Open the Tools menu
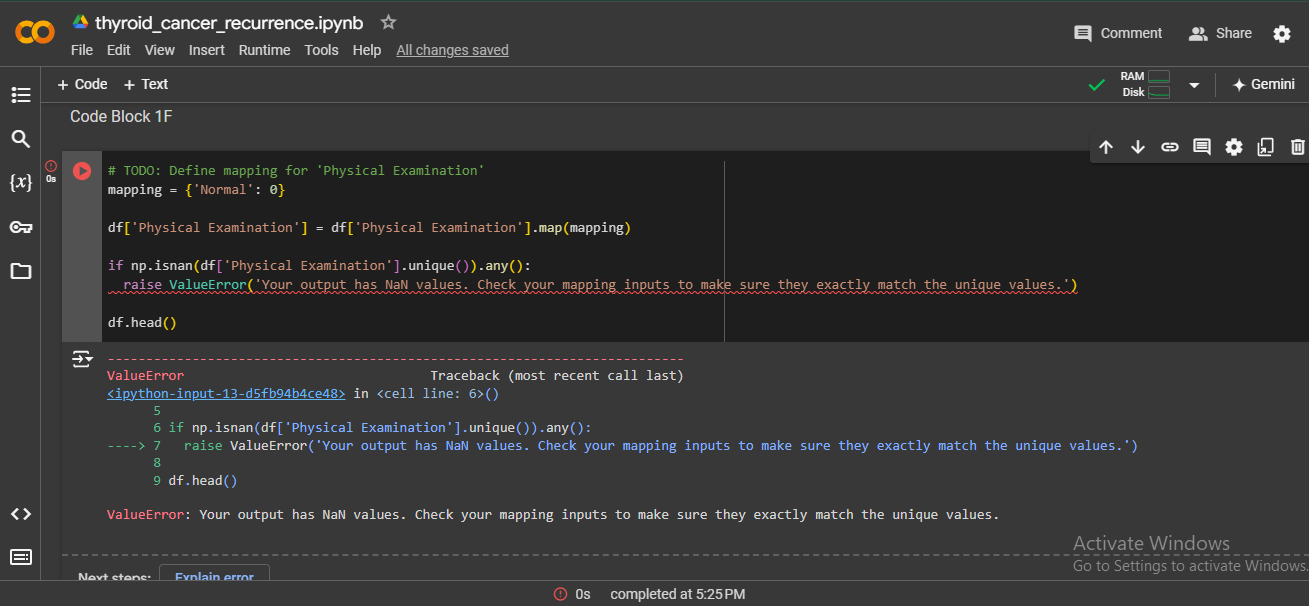The image size is (1309, 606). pos(322,50)
